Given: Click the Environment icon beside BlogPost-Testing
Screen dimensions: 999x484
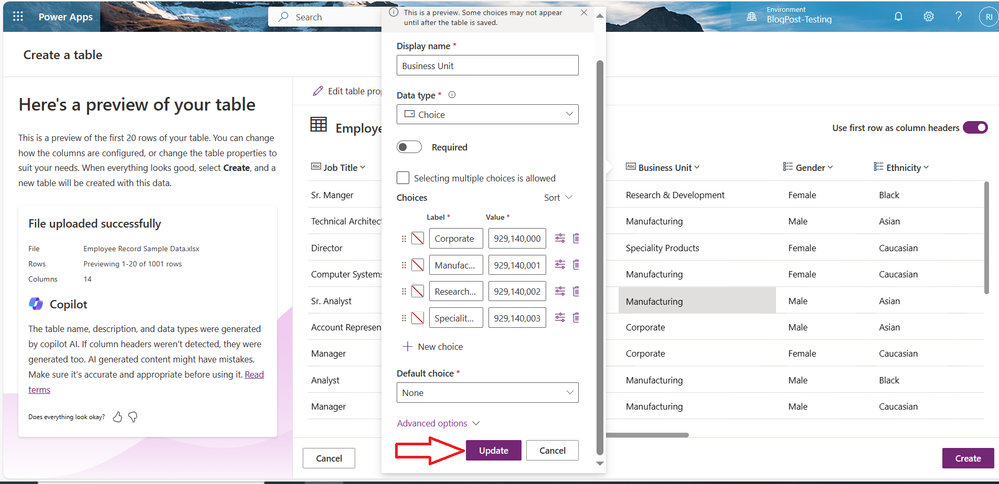Looking at the screenshot, I should [x=752, y=17].
